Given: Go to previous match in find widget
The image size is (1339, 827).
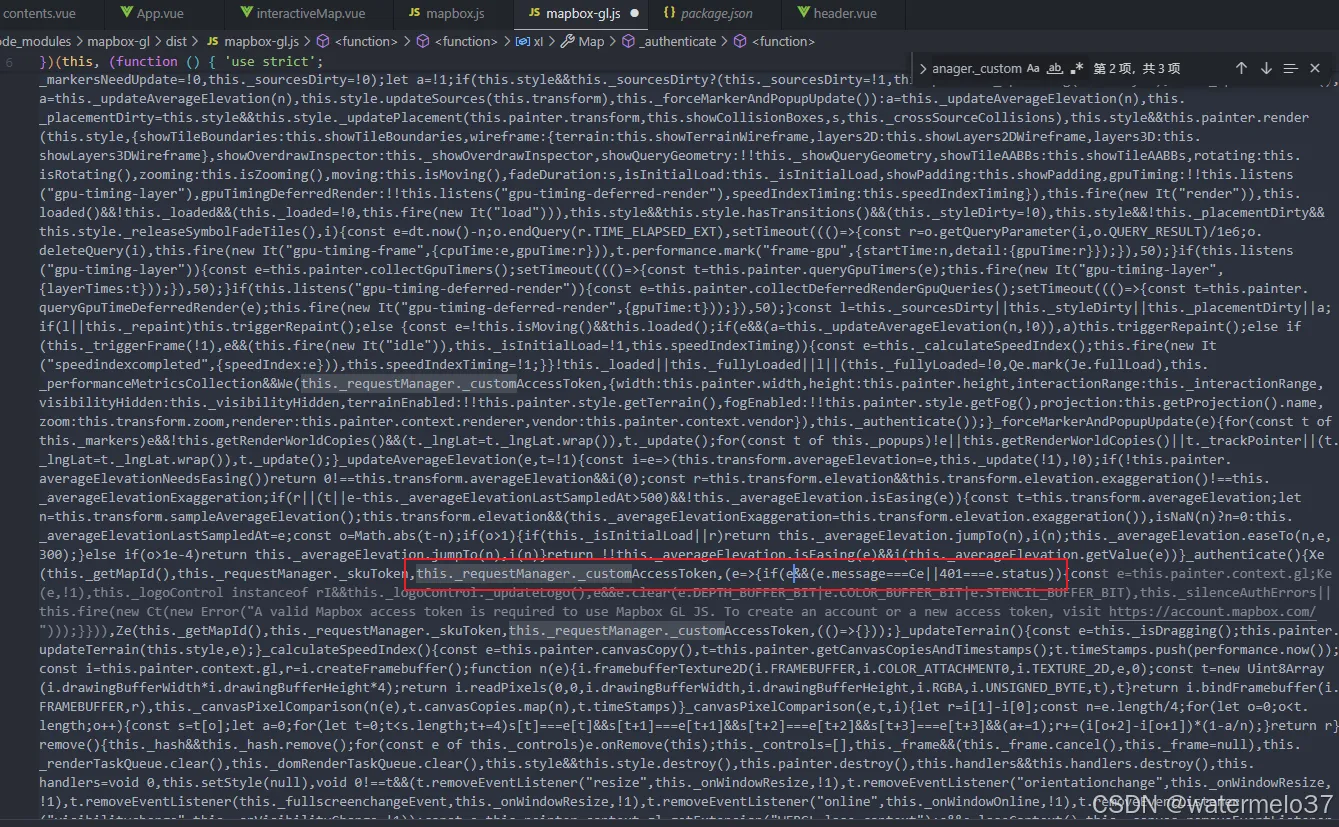Looking at the screenshot, I should pos(1241,68).
